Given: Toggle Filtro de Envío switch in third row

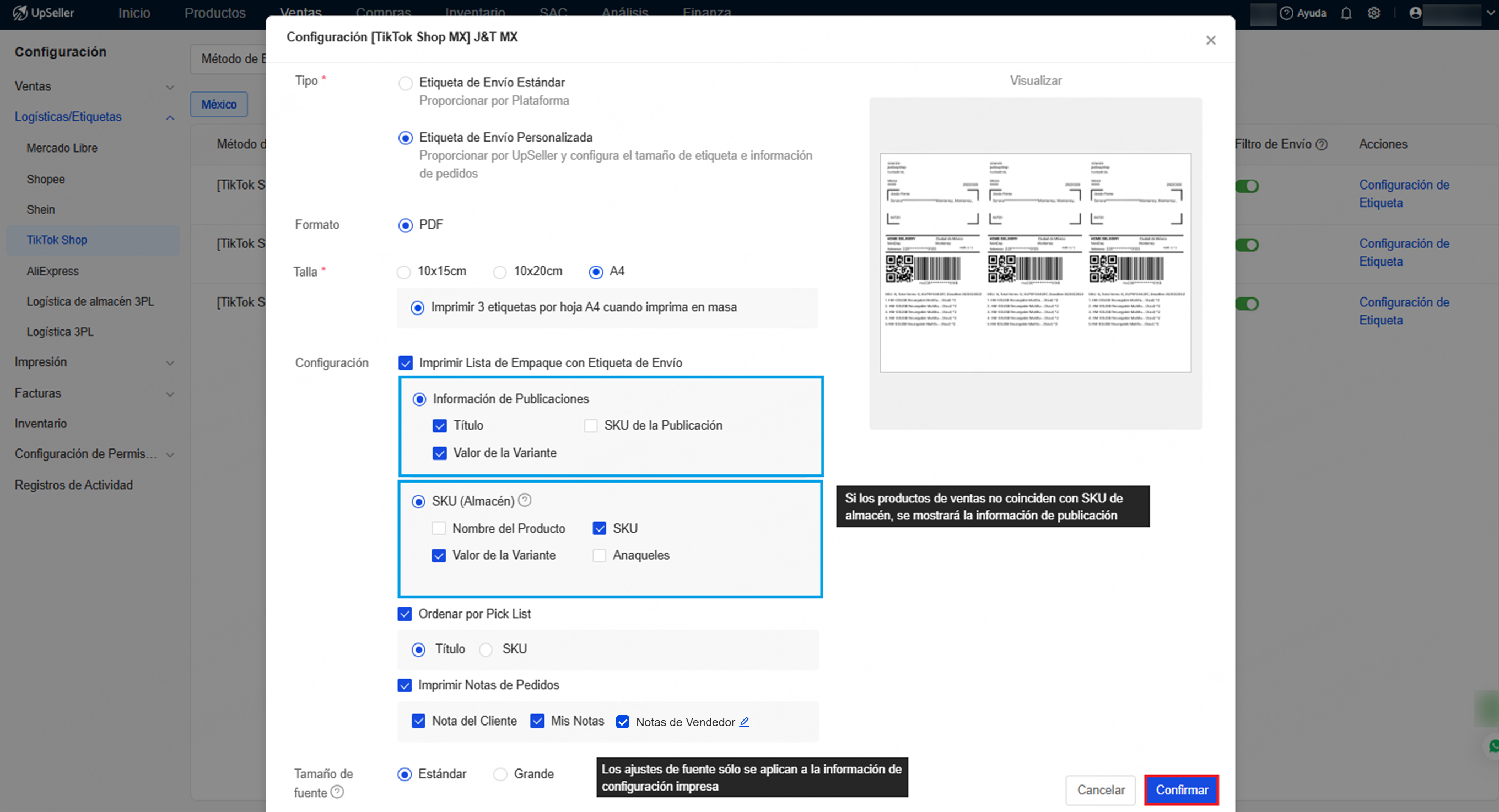Looking at the screenshot, I should point(1247,304).
